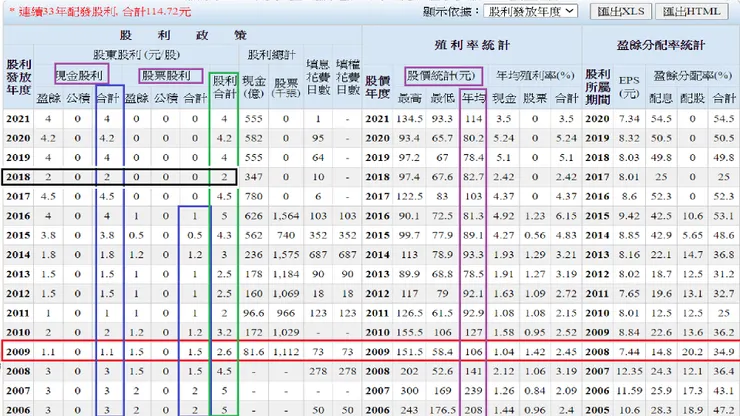The image size is (740, 416).
Task: Click the 盈餘分配率(%) header
Action: coord(692,76)
